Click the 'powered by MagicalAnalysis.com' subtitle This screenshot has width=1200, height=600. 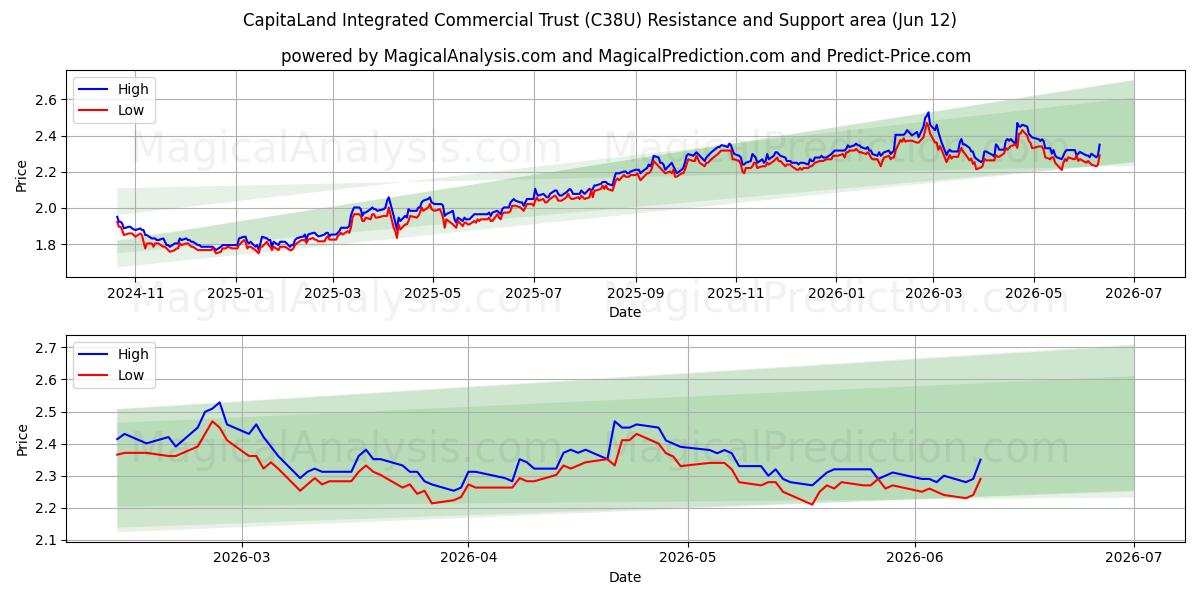(626, 56)
